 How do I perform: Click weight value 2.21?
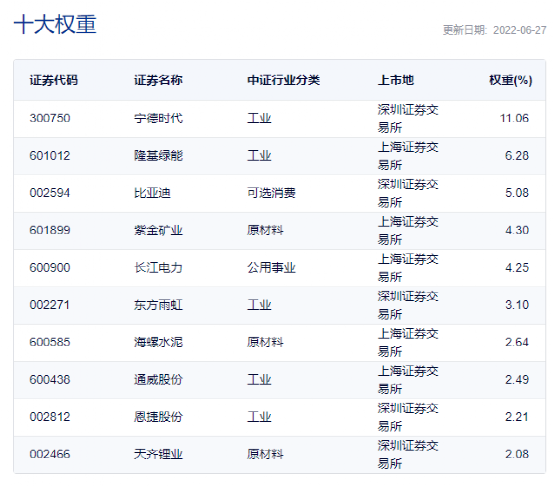point(517,417)
